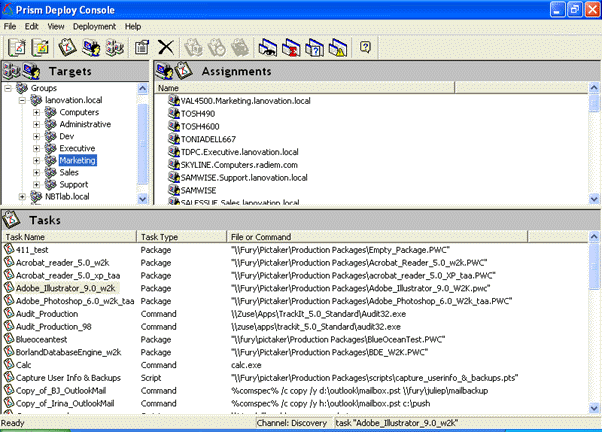Select the Acrobat_reader_5.0_xp_taa task

68,275
